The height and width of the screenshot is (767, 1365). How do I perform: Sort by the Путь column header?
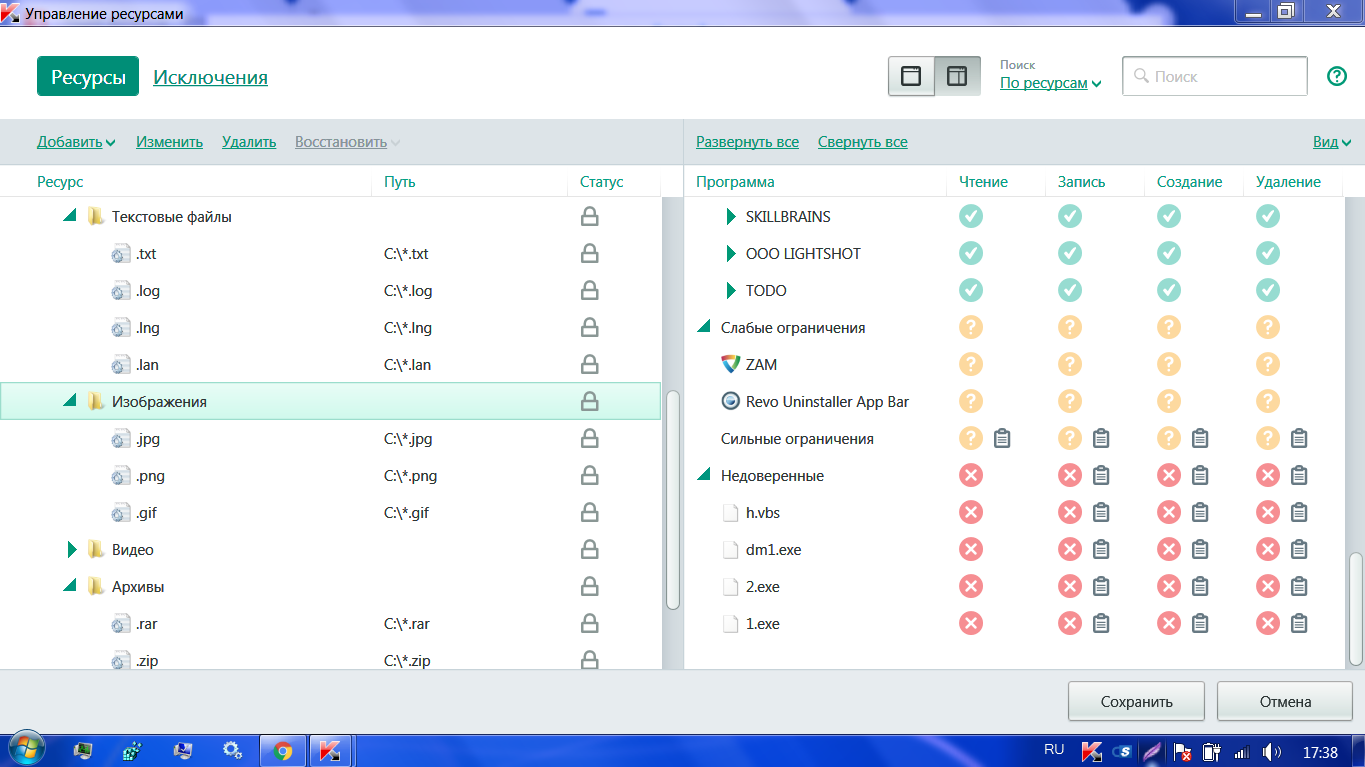(x=400, y=182)
